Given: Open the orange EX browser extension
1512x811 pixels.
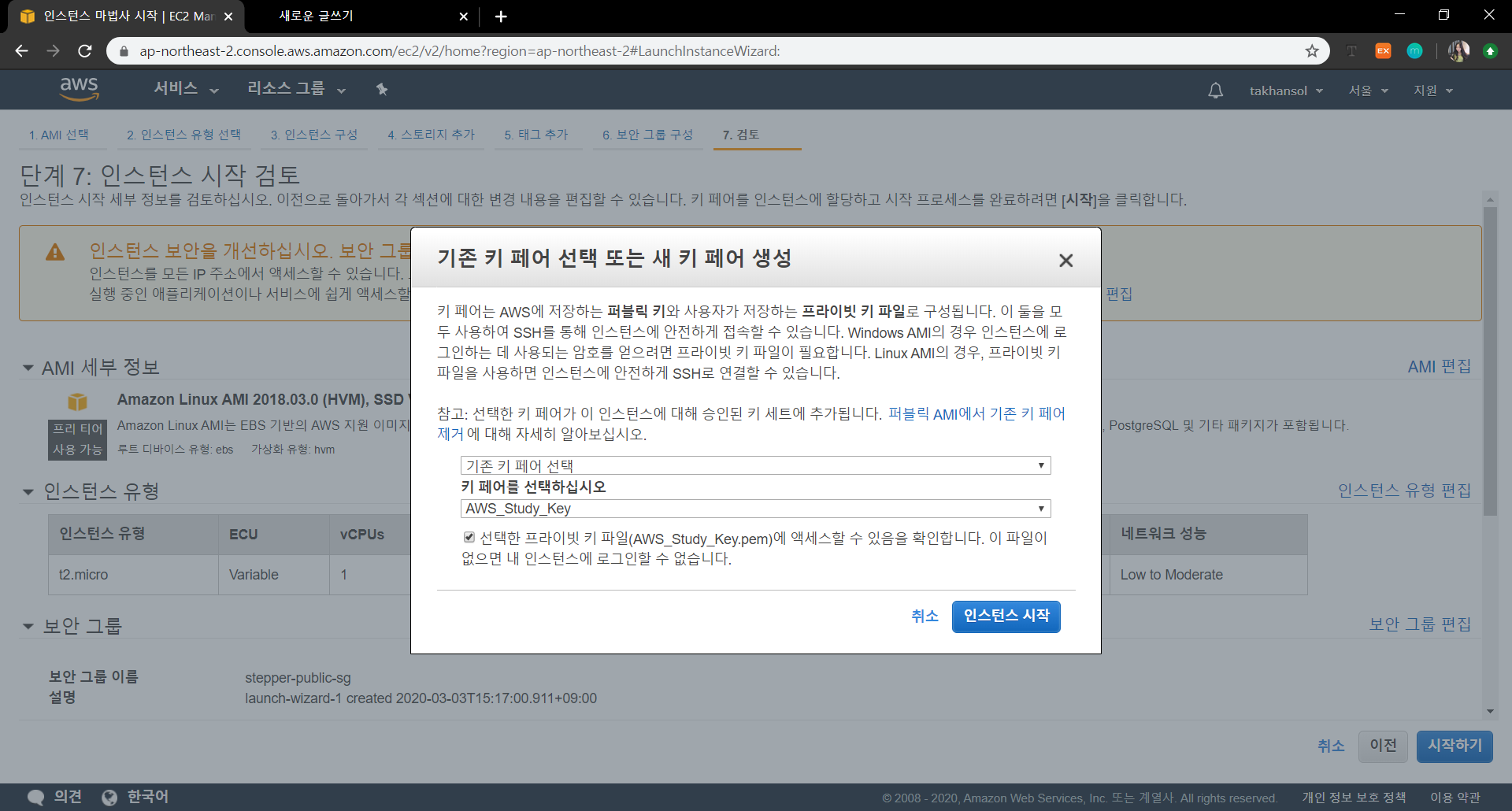Looking at the screenshot, I should pyautogui.click(x=1383, y=51).
